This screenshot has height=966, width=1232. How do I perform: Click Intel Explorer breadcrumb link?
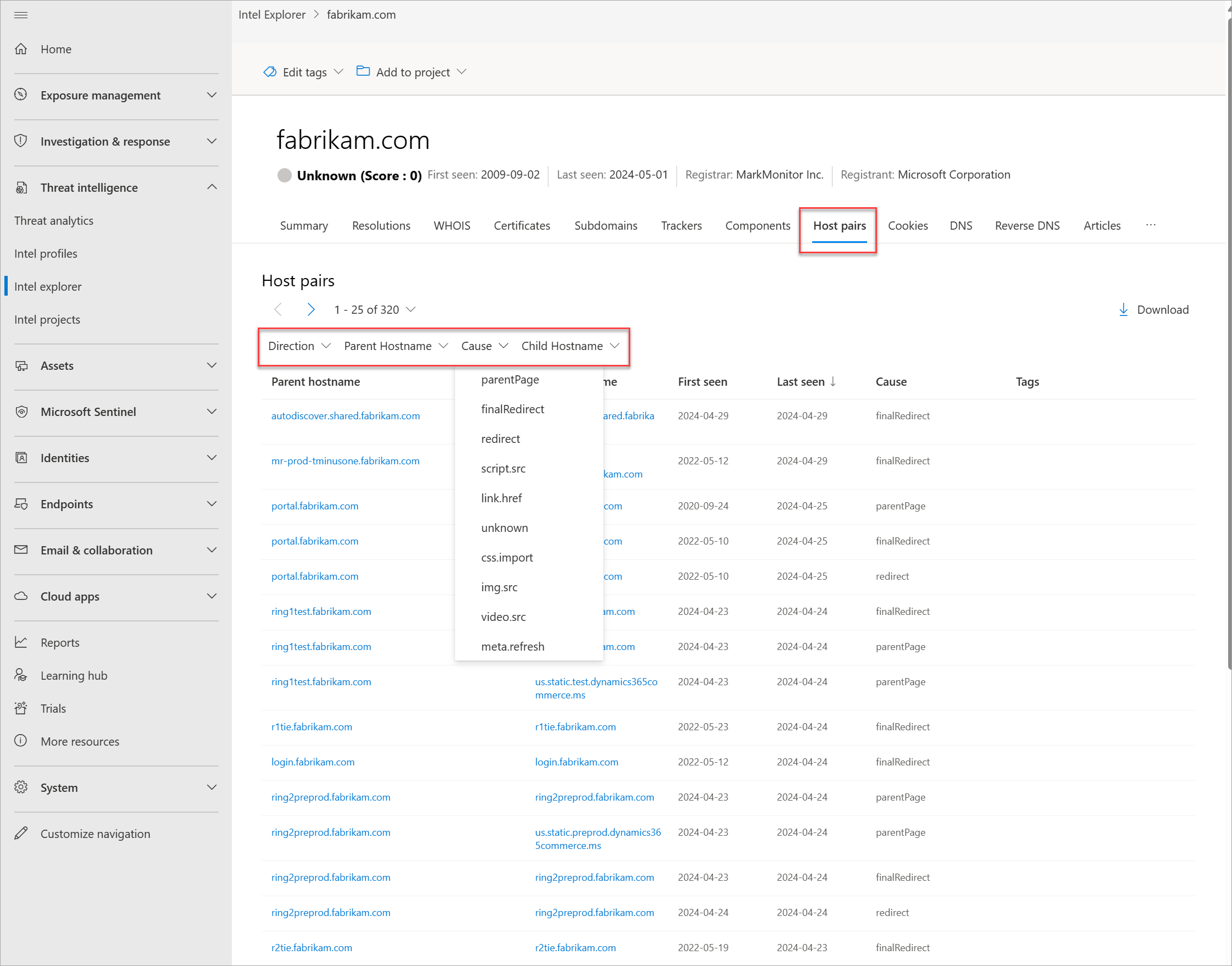tap(271, 15)
